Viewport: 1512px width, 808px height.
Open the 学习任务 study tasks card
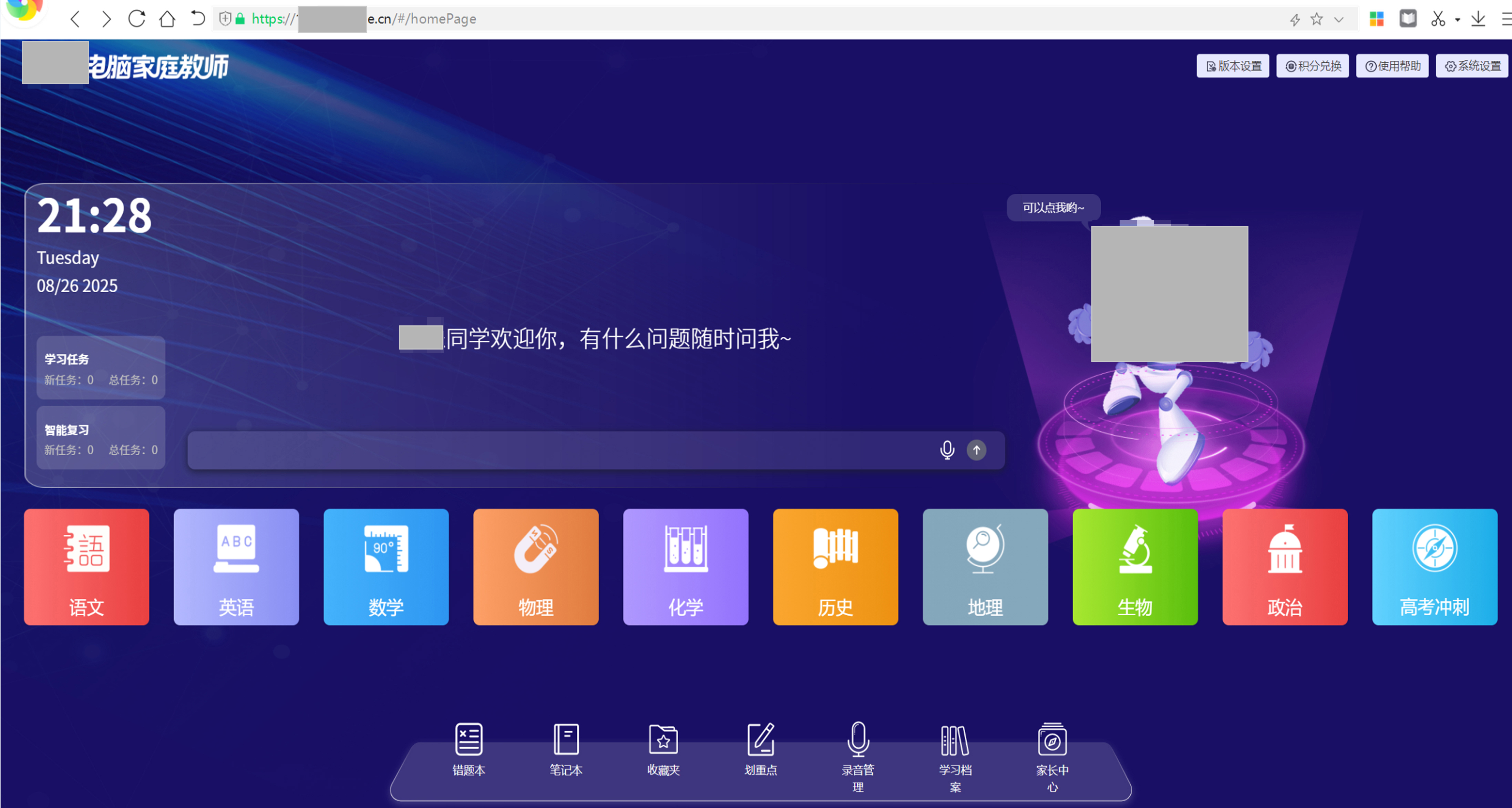(100, 367)
